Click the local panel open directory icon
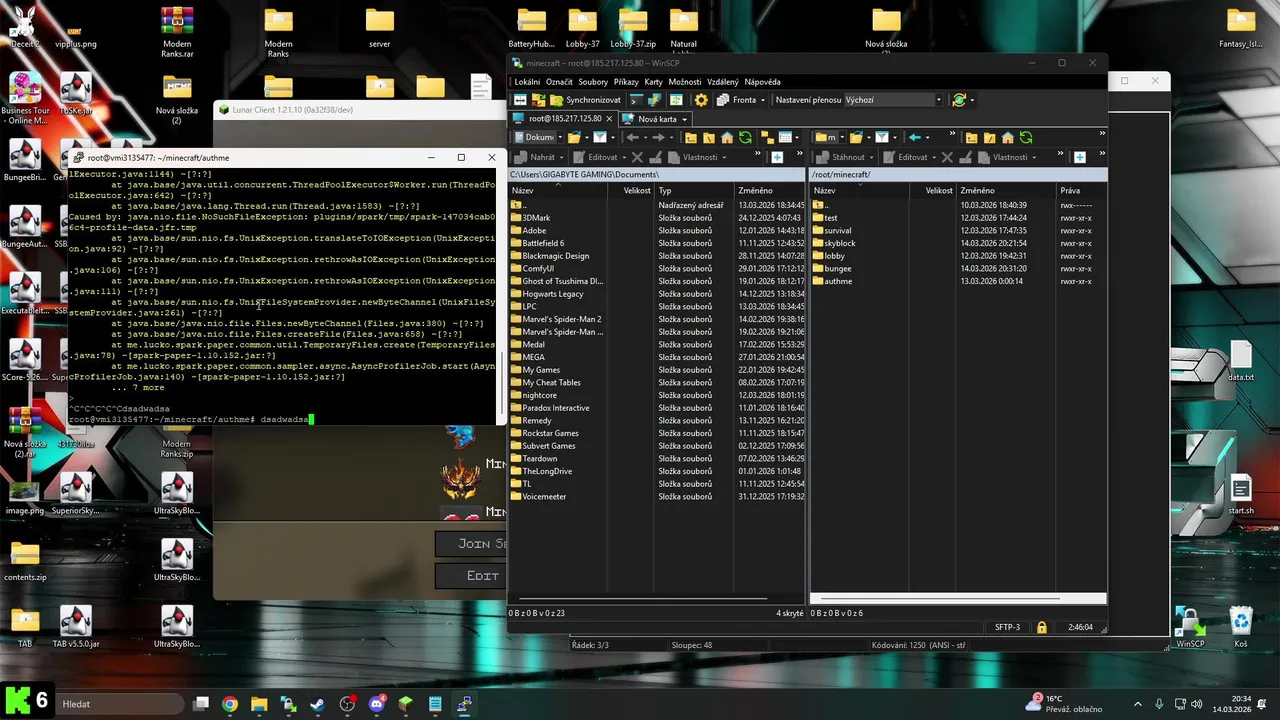The height and width of the screenshot is (720, 1280). coord(574,137)
